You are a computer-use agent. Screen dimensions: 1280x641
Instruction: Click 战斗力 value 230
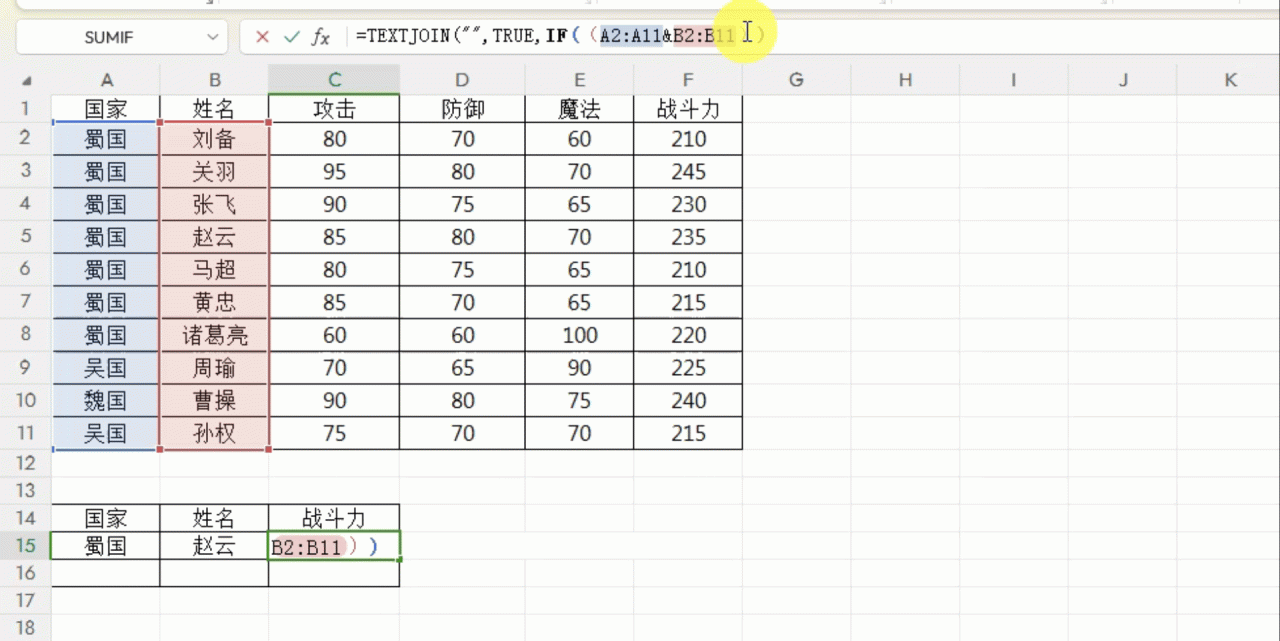coord(688,204)
